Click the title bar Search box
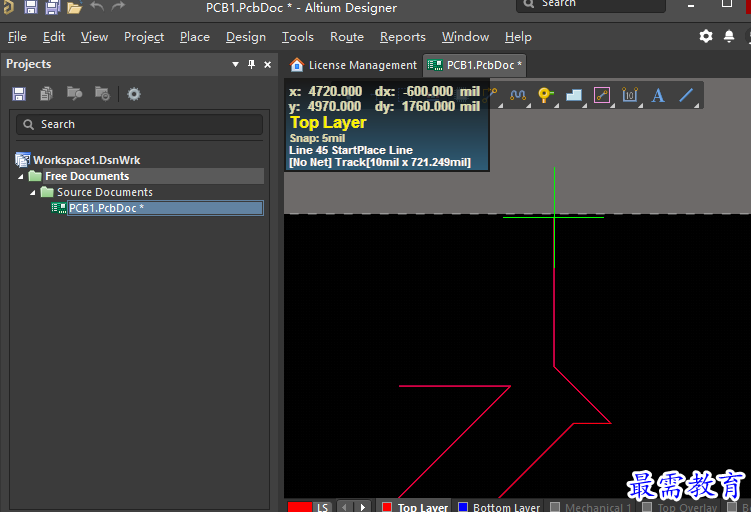Image resolution: width=751 pixels, height=517 pixels. [591, 4]
